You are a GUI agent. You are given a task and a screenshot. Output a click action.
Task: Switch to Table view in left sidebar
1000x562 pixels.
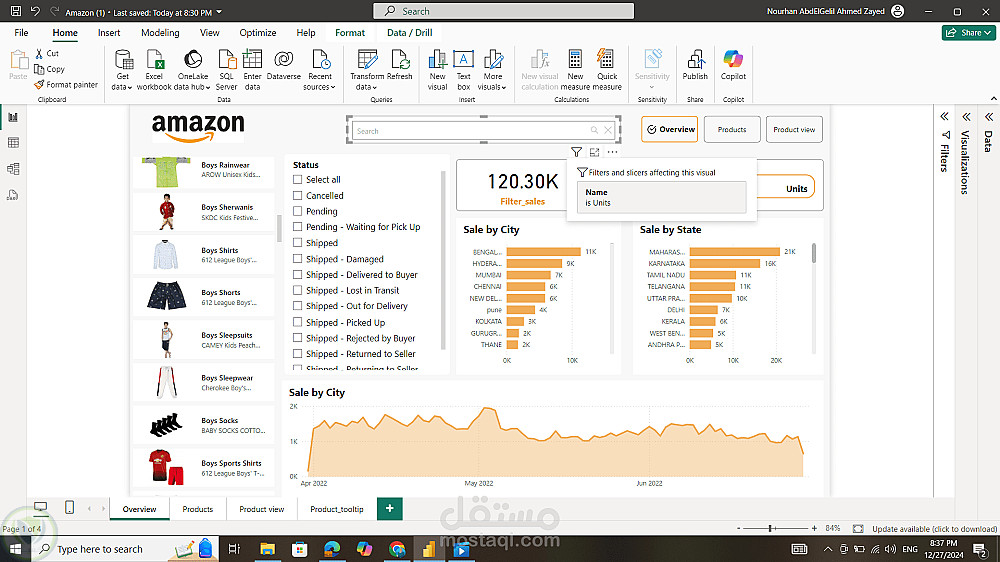click(x=13, y=143)
